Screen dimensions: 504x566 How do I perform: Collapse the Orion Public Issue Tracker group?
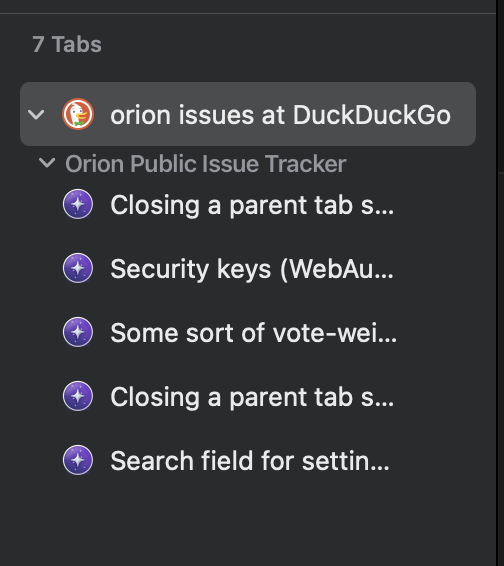coord(47,163)
